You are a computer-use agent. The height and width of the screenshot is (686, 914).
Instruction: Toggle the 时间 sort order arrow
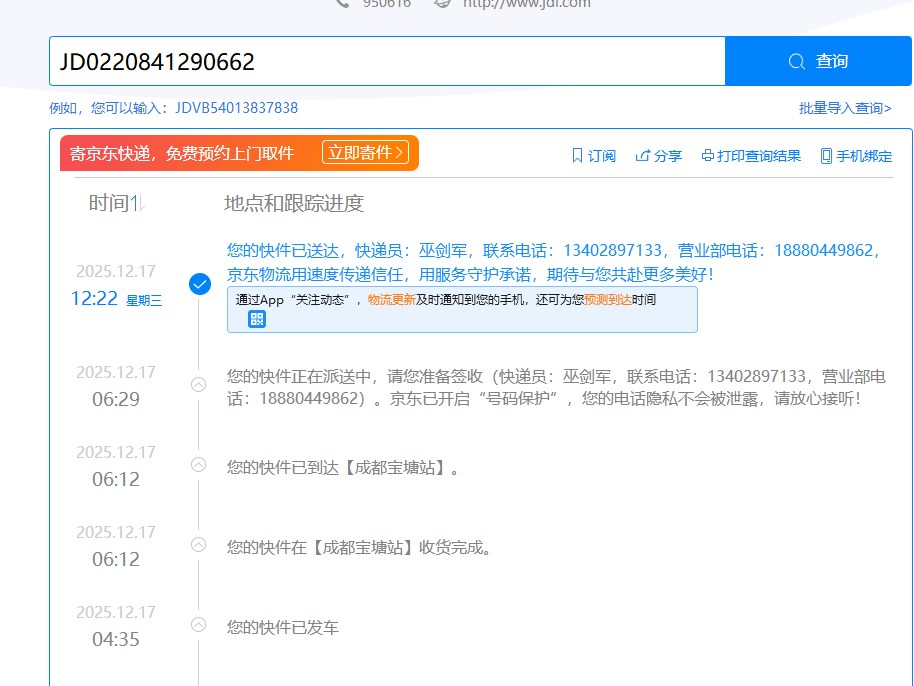pyautogui.click(x=141, y=204)
